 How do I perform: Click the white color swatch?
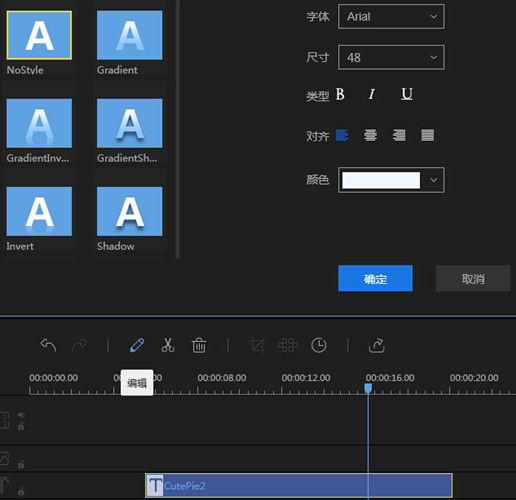(x=381, y=180)
